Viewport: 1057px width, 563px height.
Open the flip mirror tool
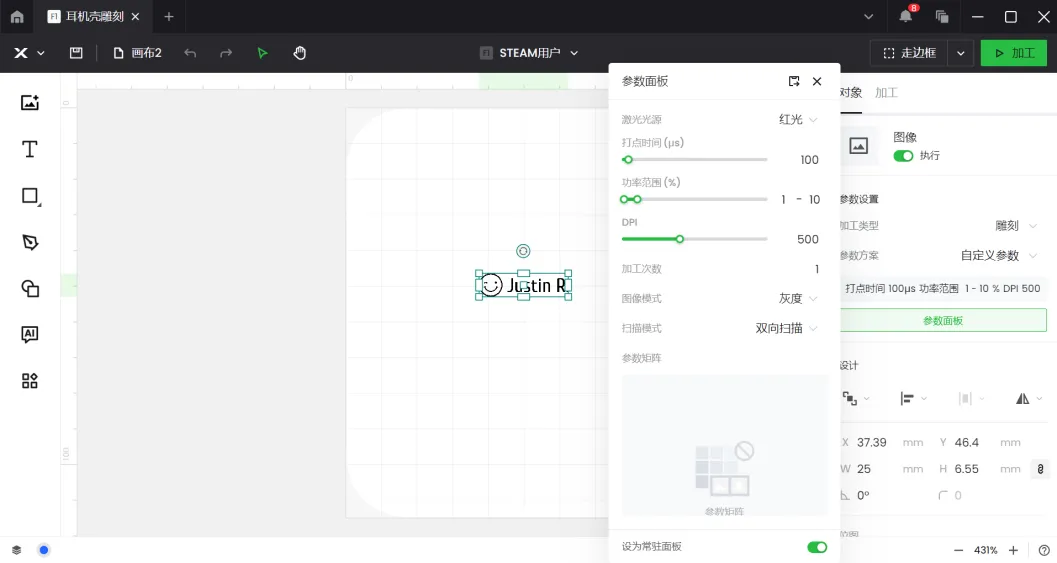(1029, 398)
